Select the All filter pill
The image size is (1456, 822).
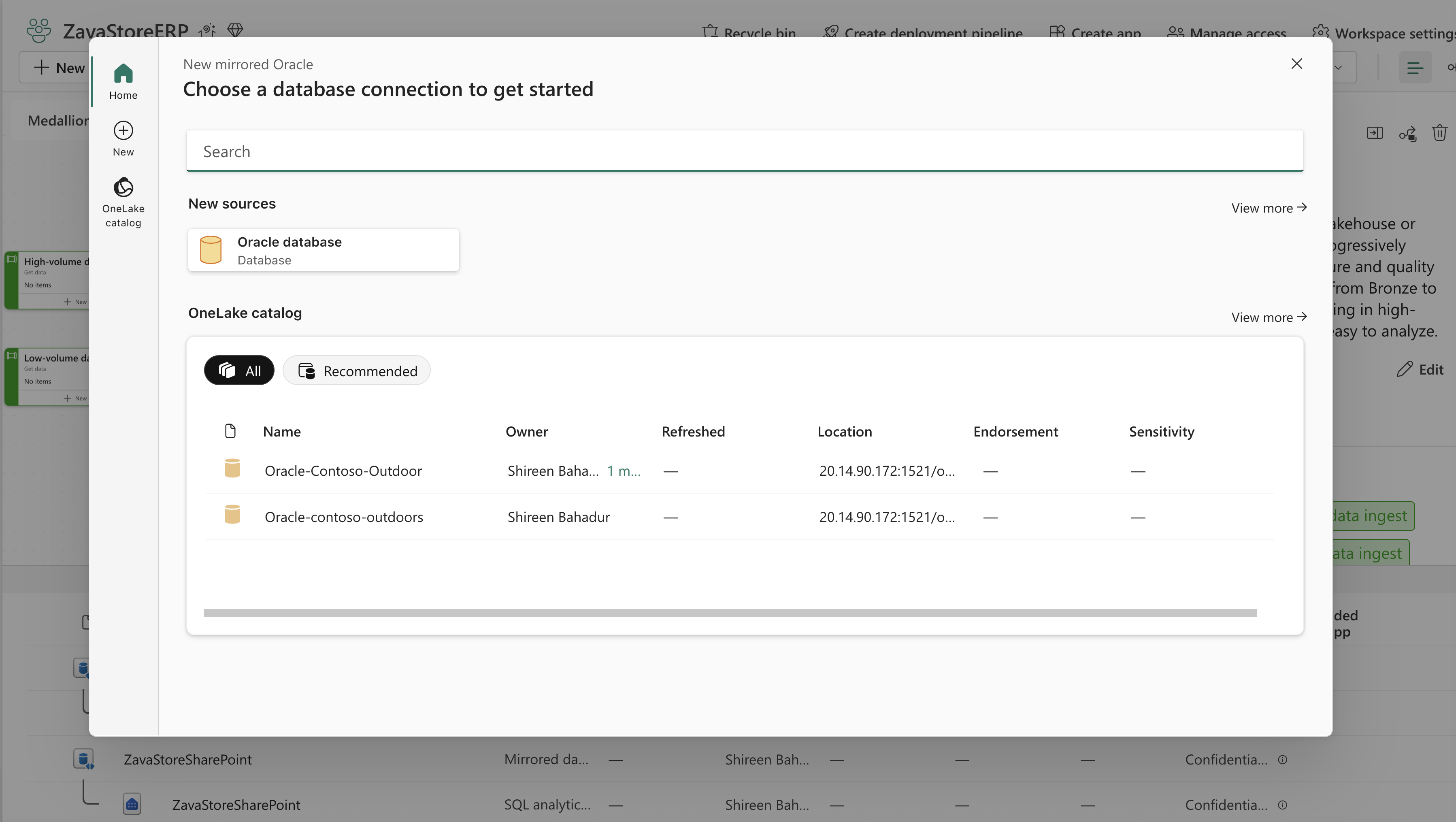tap(239, 371)
